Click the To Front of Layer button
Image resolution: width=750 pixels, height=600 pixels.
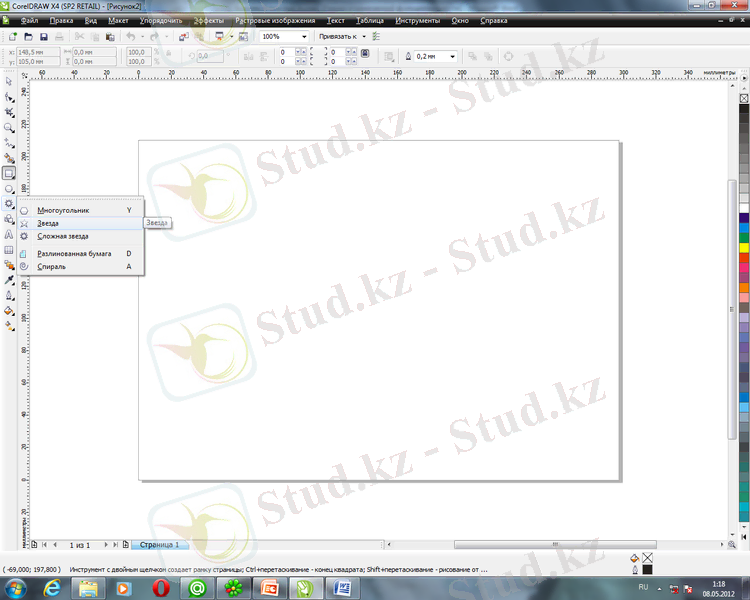tap(473, 56)
